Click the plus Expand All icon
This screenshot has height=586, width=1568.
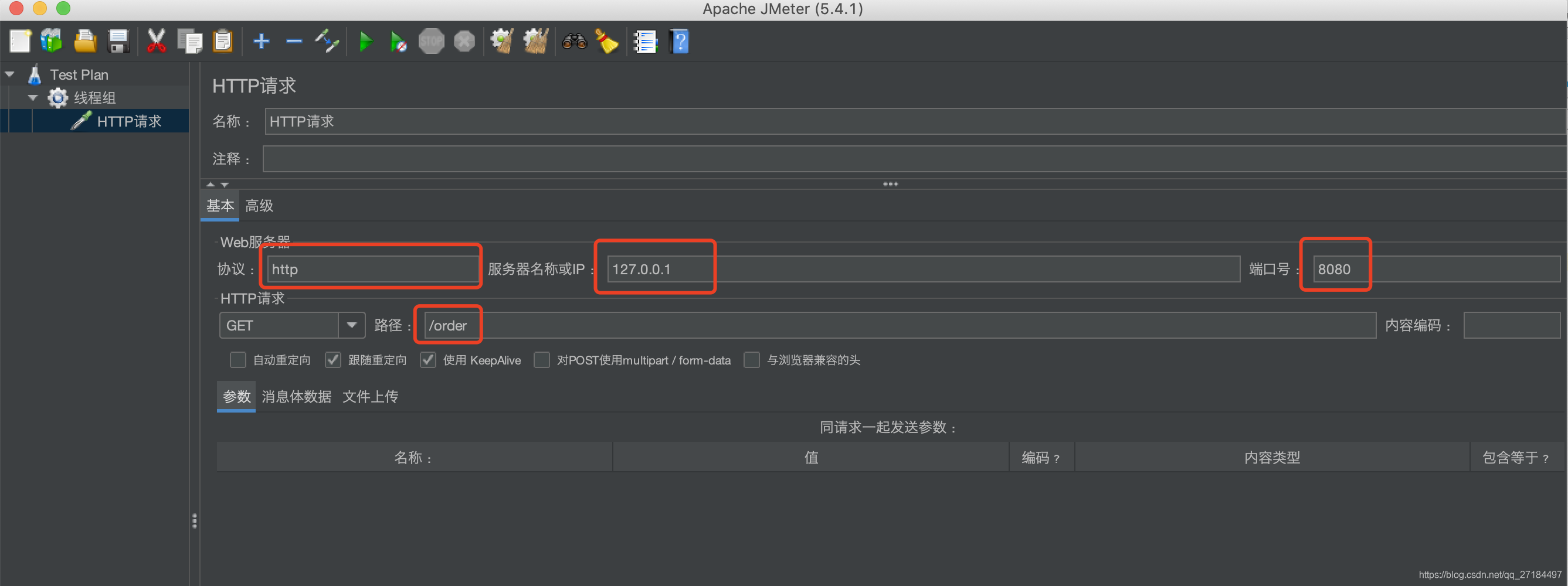pyautogui.click(x=261, y=42)
